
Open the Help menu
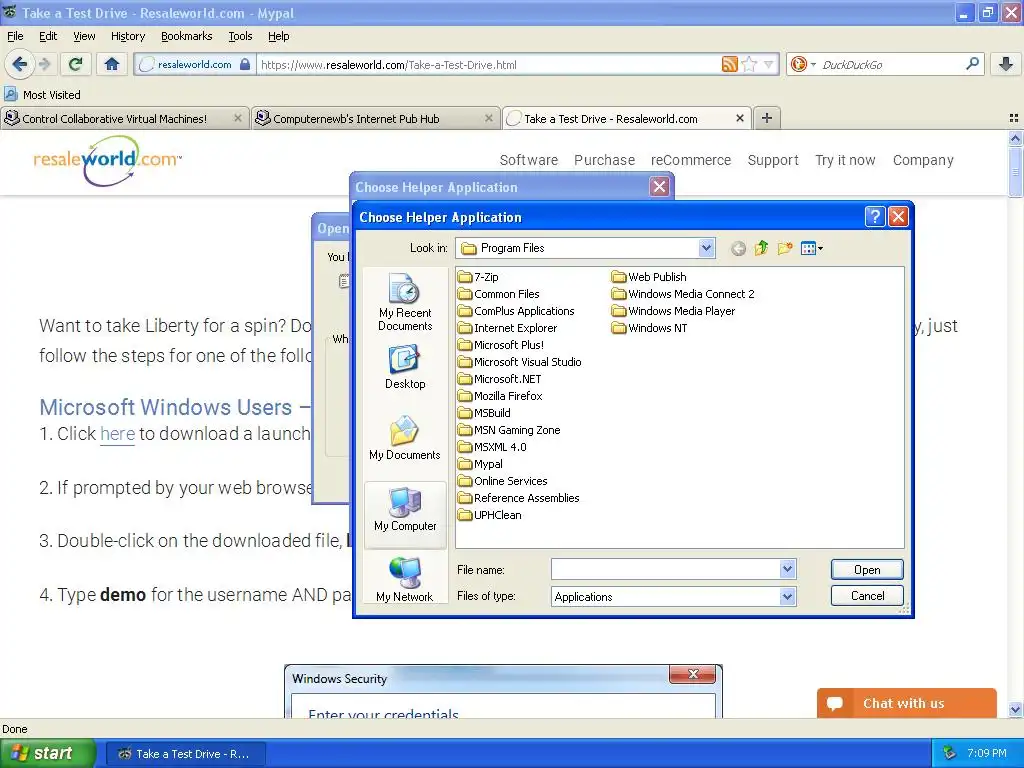tap(278, 36)
